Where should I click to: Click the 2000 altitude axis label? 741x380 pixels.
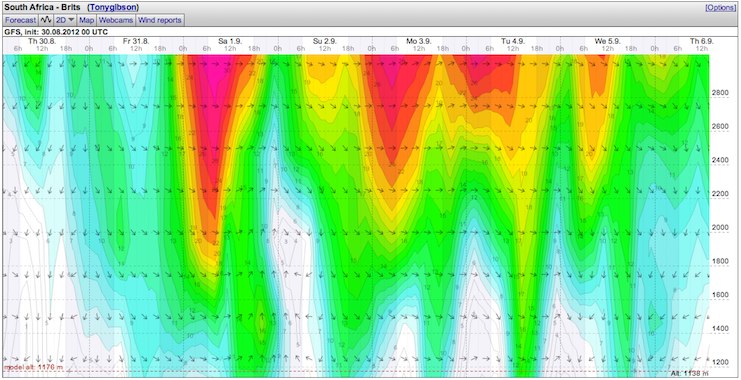(719, 227)
